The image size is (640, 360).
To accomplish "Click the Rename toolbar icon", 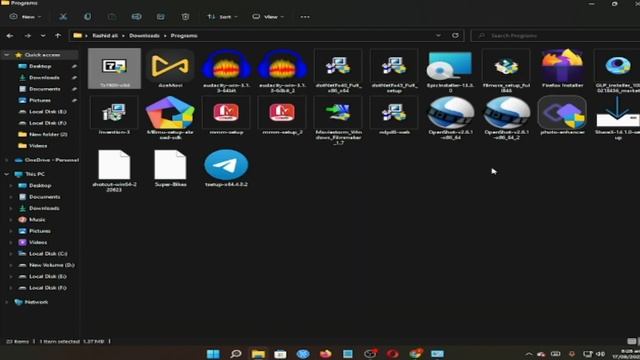I will (136, 17).
